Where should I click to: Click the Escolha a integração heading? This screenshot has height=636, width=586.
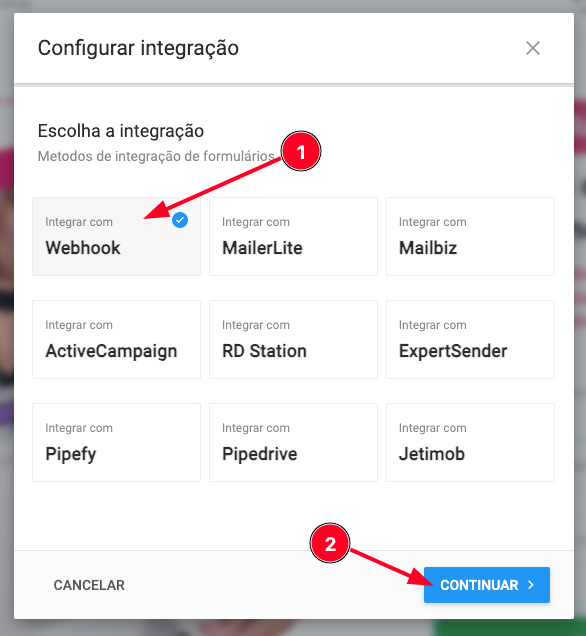pyautogui.click(x=121, y=131)
